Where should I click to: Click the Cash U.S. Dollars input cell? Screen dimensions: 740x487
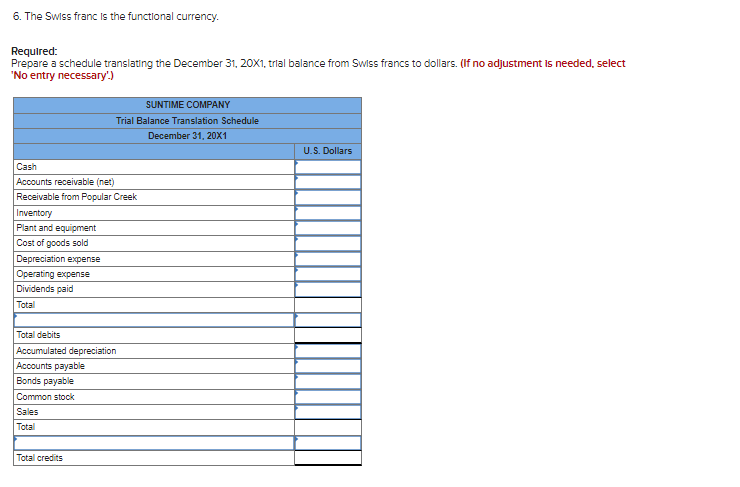(328, 167)
